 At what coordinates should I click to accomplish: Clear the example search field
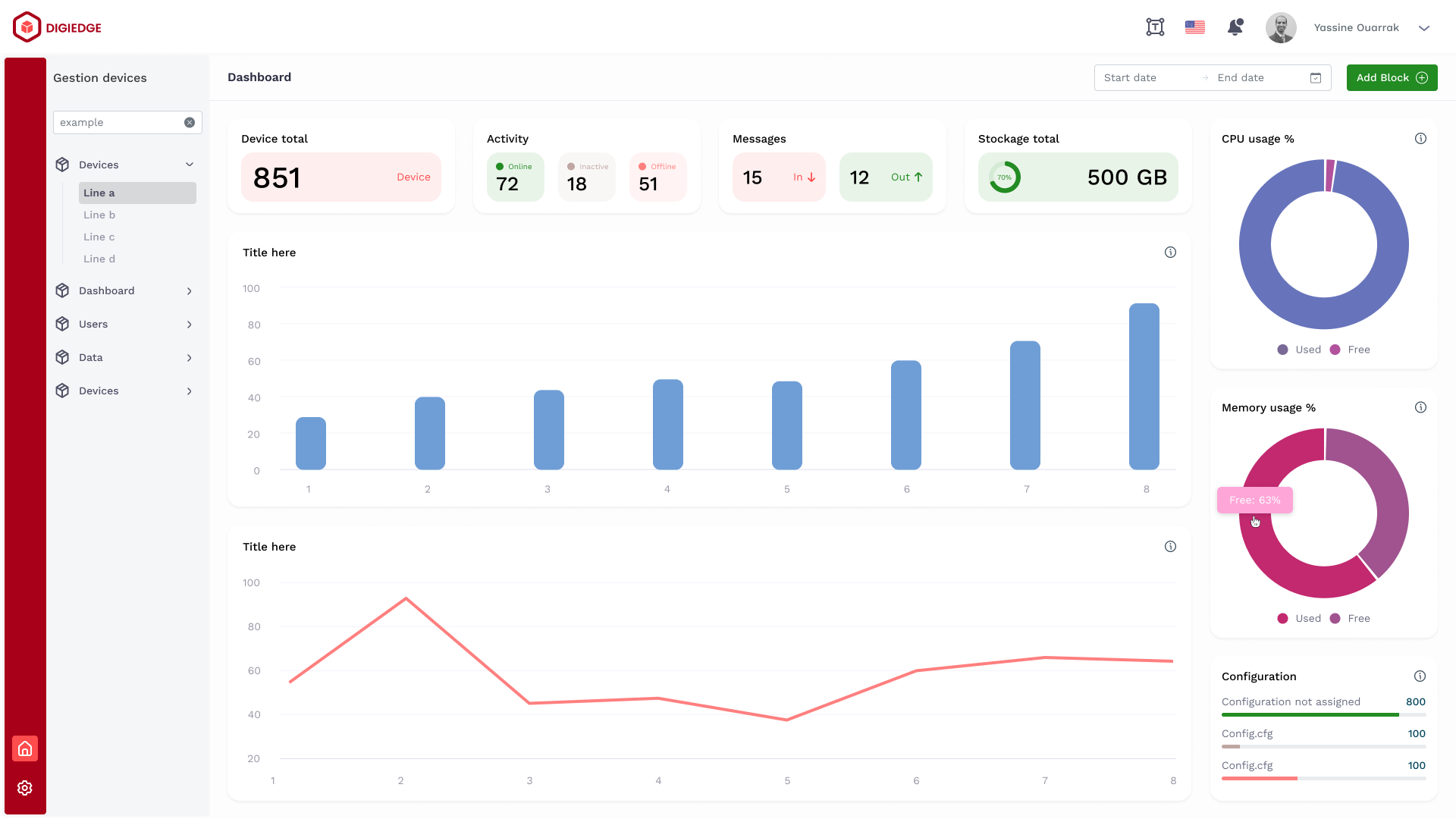pos(190,122)
